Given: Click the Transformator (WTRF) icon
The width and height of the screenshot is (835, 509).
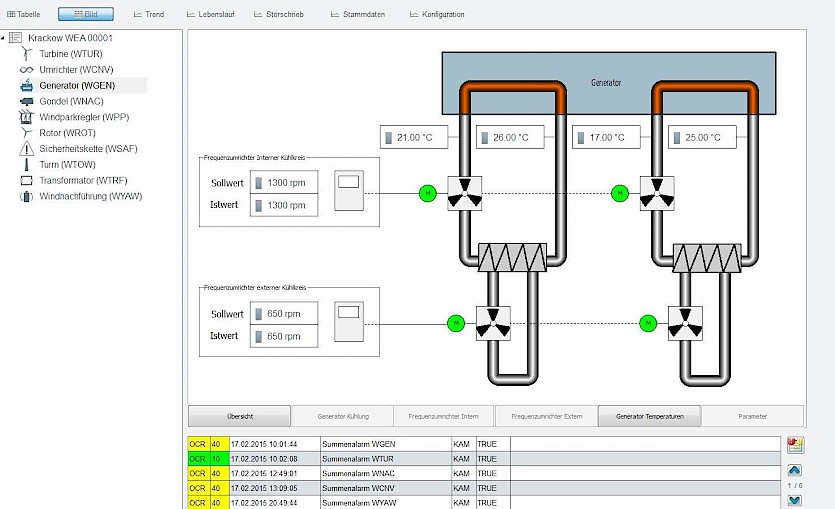Looking at the screenshot, I should pos(26,180).
